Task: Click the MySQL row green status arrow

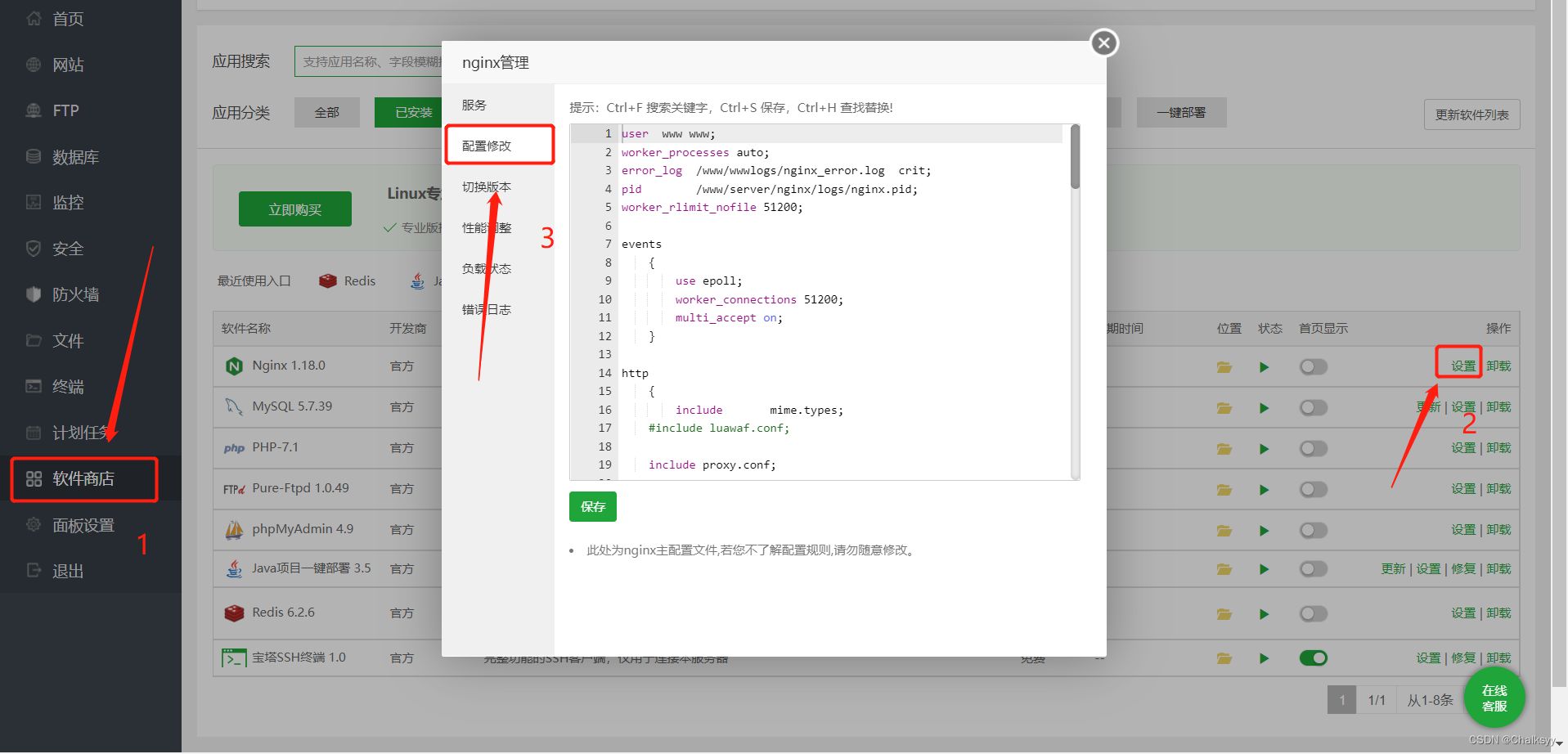Action: pyautogui.click(x=1265, y=408)
